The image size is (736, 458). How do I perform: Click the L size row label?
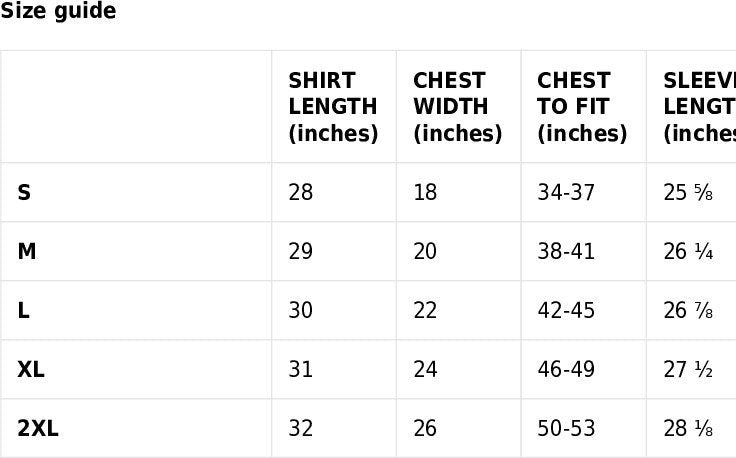coord(23,310)
